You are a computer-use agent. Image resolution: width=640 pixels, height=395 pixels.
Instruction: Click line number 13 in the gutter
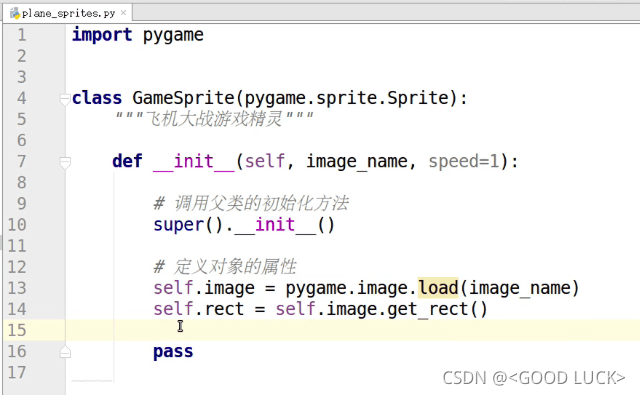[x=17, y=288]
